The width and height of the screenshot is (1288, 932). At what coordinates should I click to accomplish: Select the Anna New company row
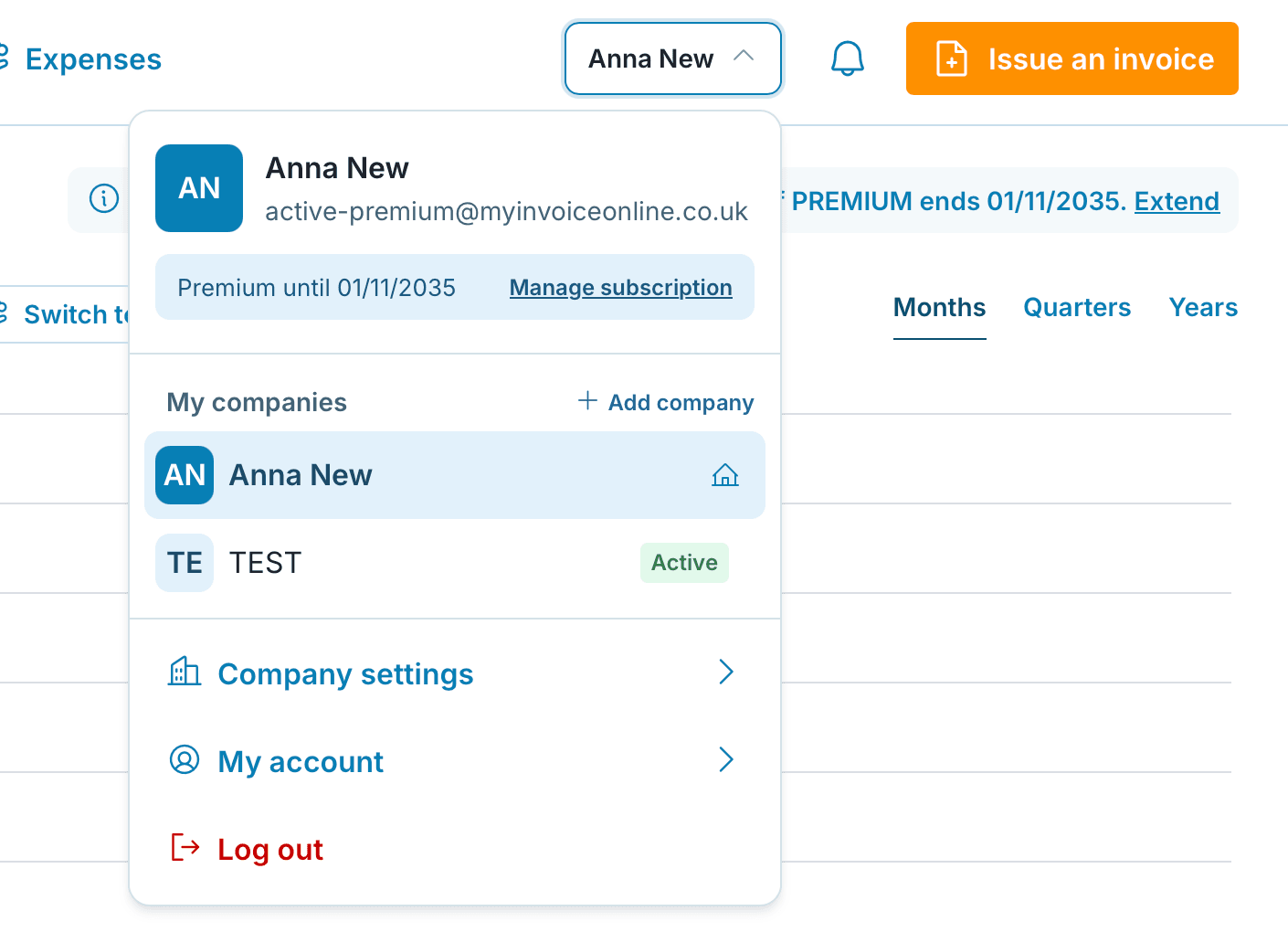point(455,475)
